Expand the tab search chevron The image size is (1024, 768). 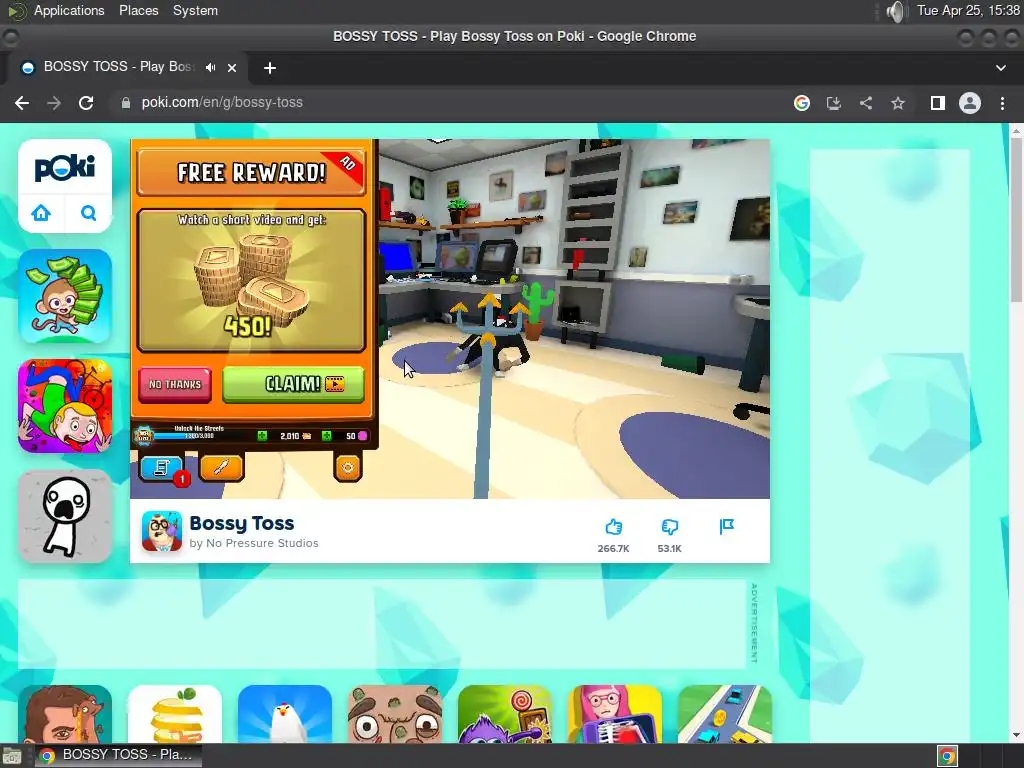(x=1000, y=67)
